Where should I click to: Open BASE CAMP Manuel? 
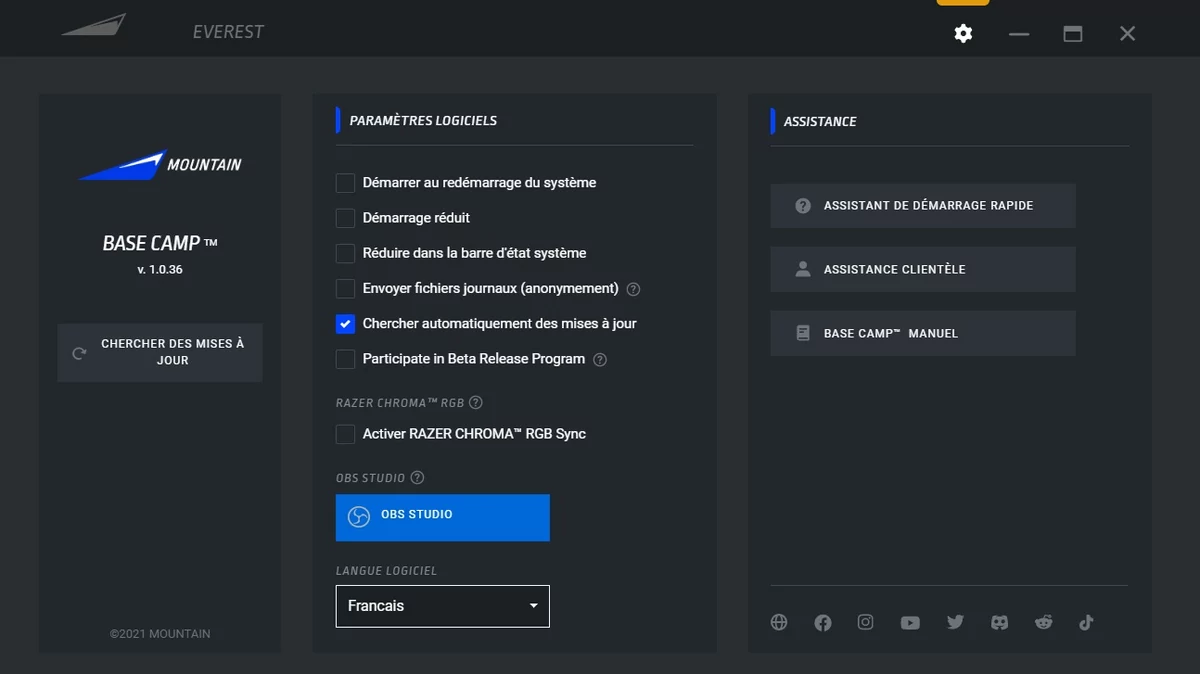pos(923,333)
